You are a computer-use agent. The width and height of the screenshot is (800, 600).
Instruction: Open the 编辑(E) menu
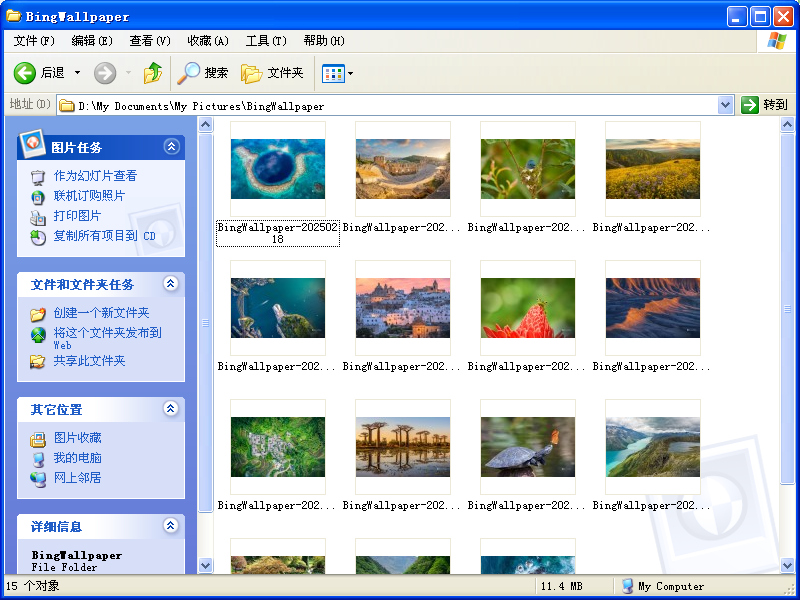92,41
